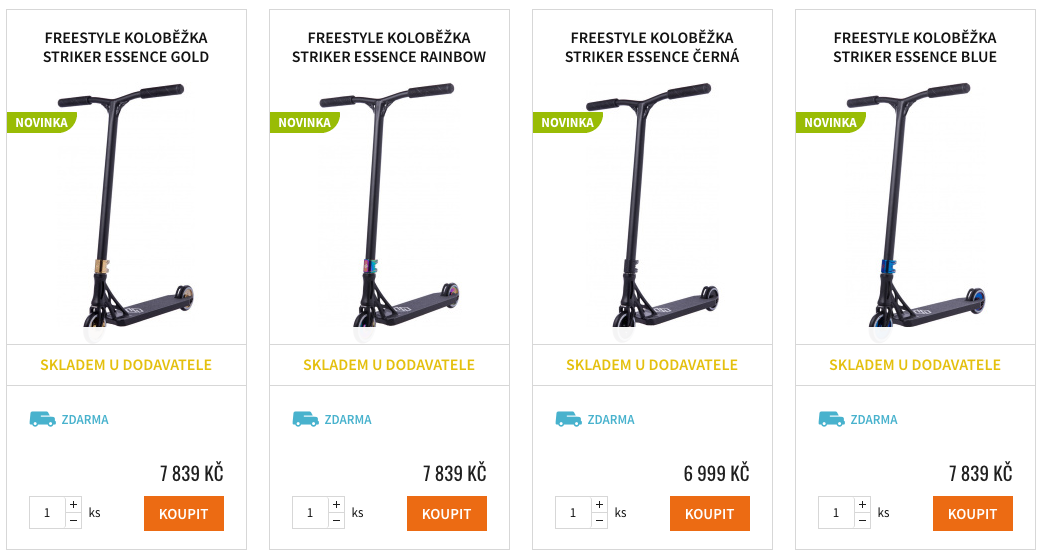Click the delivery van icon under Essence Blue
1044x557 pixels.
[831, 419]
